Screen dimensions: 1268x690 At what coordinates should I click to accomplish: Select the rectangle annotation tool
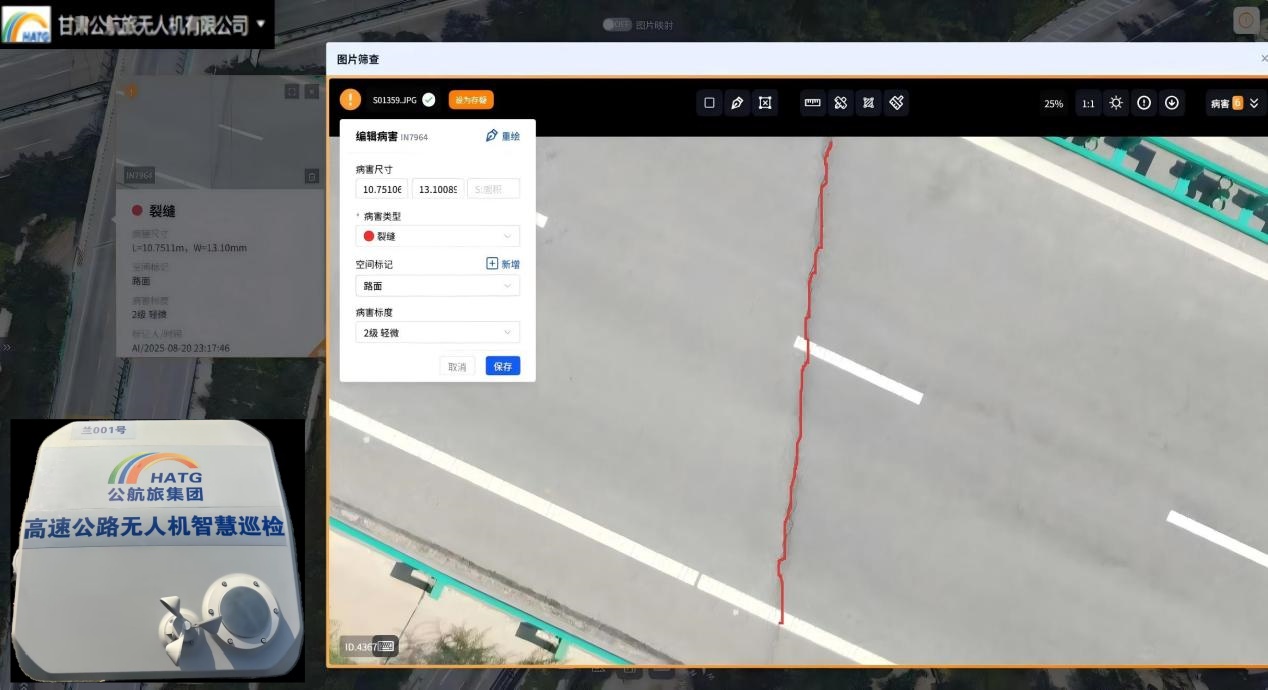click(x=709, y=103)
